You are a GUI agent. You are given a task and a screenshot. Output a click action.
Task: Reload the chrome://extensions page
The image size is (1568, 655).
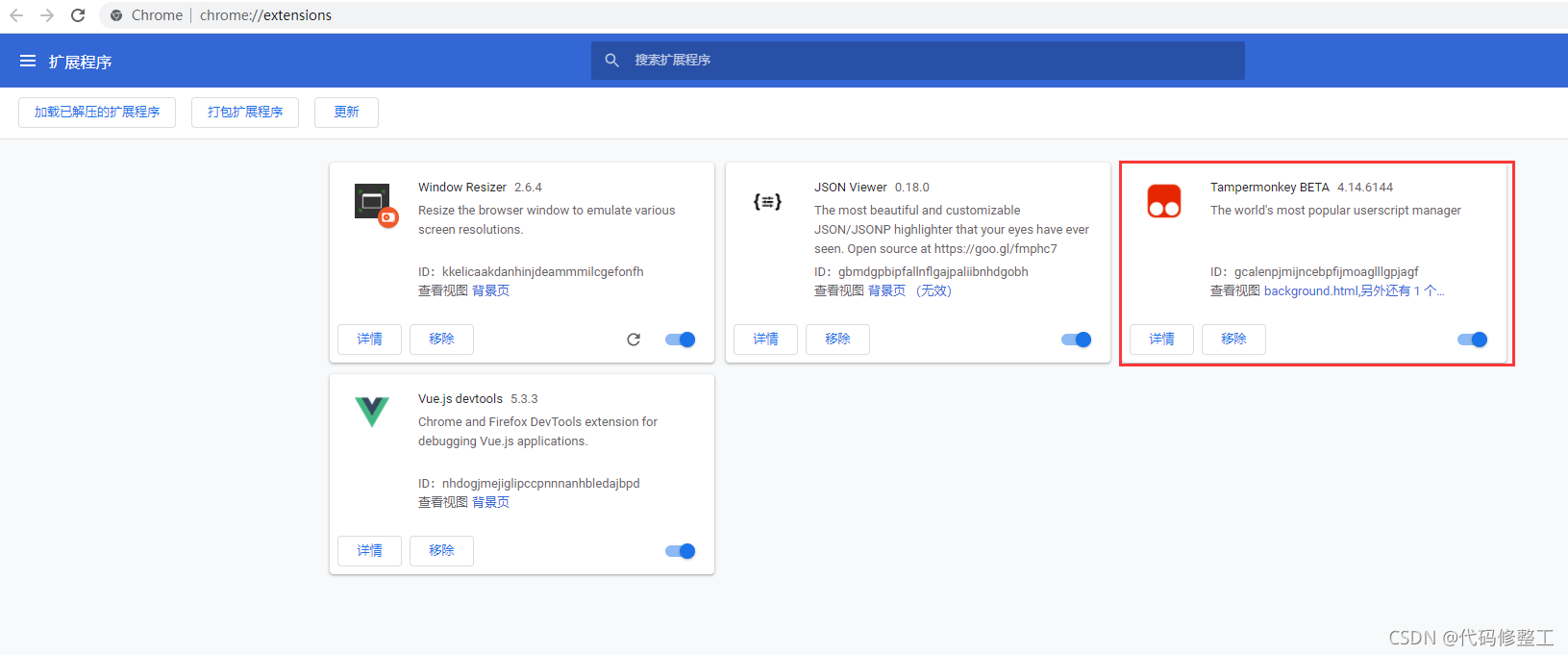[x=78, y=15]
